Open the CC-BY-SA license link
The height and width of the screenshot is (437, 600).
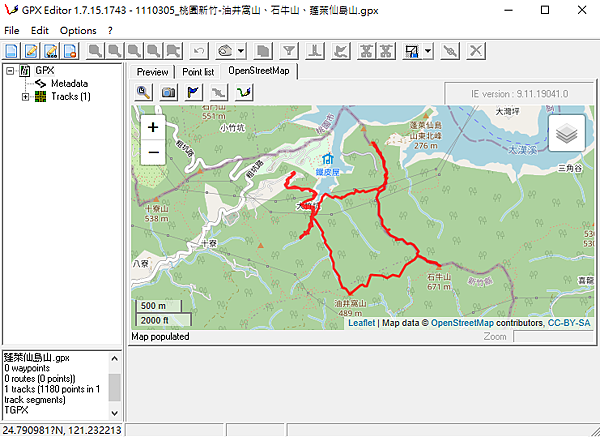(569, 323)
